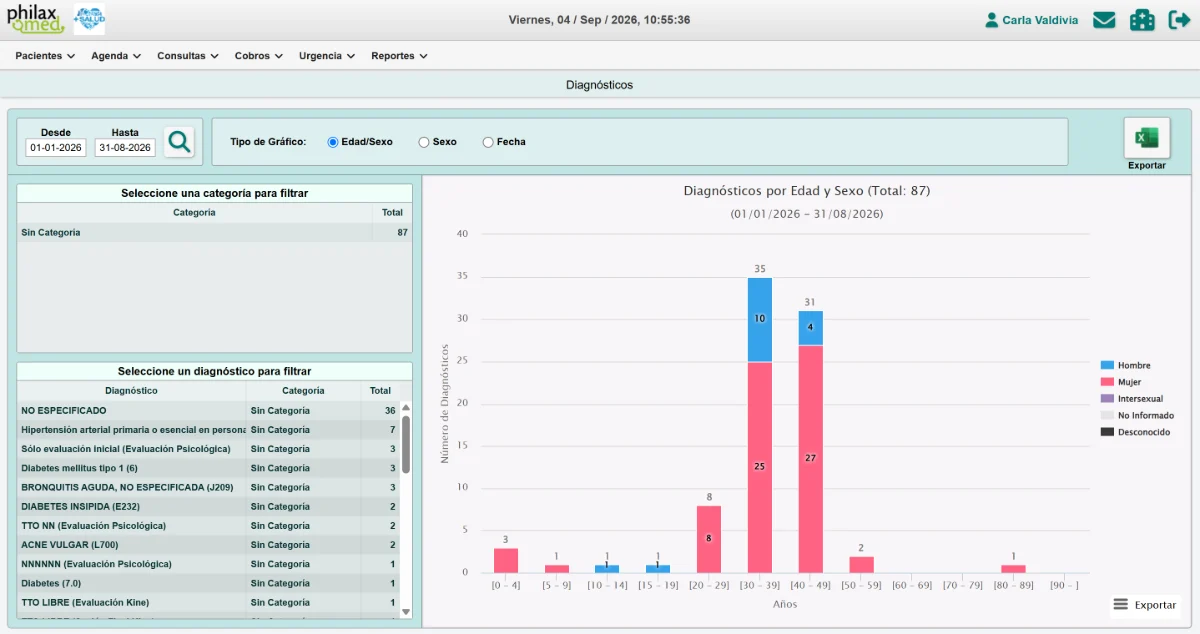The height and width of the screenshot is (634, 1200).
Task: Open the mail envelope icon
Action: (1104, 20)
